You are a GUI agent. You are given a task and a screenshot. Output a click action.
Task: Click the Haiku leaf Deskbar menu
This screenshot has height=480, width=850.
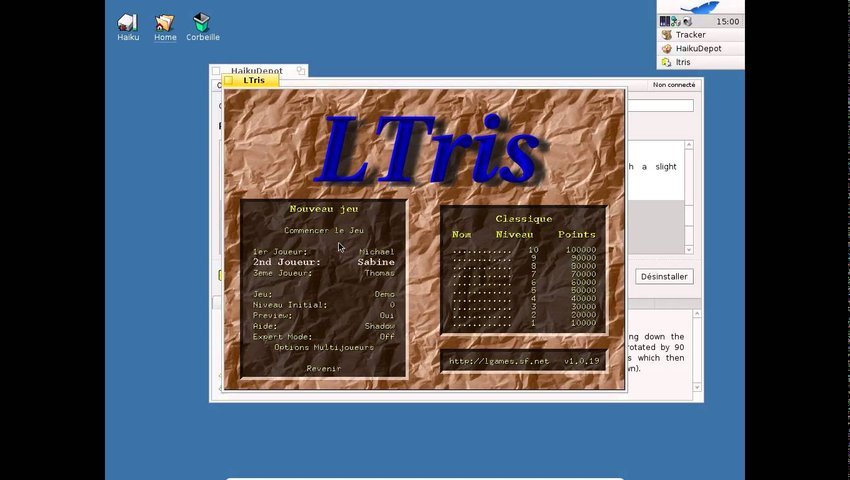(700, 8)
